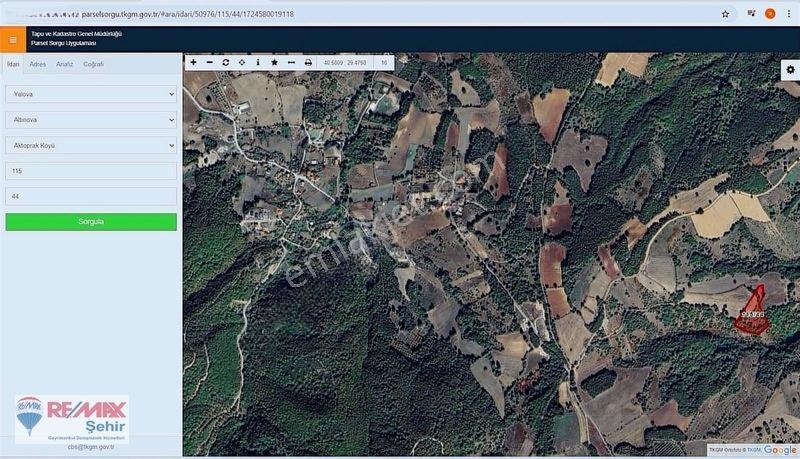
Task: Bookmark this page with browser star icon
Action: [726, 14]
